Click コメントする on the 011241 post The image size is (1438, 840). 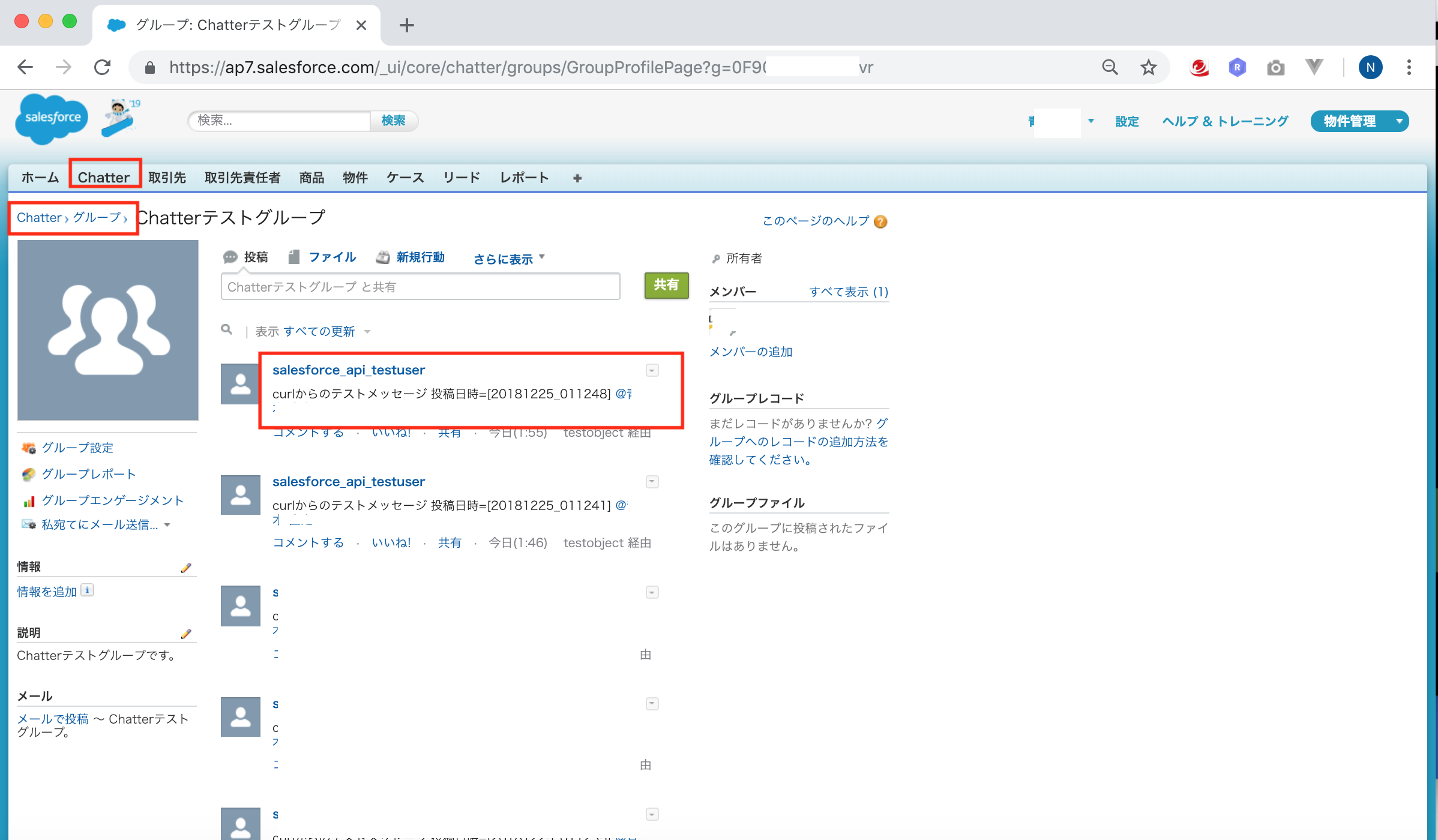[x=308, y=542]
